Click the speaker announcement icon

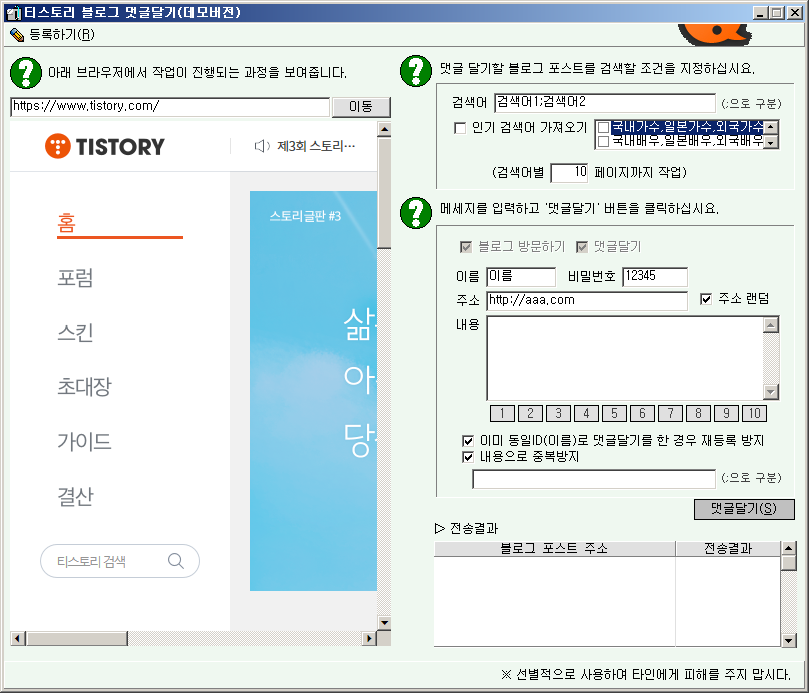point(262,147)
